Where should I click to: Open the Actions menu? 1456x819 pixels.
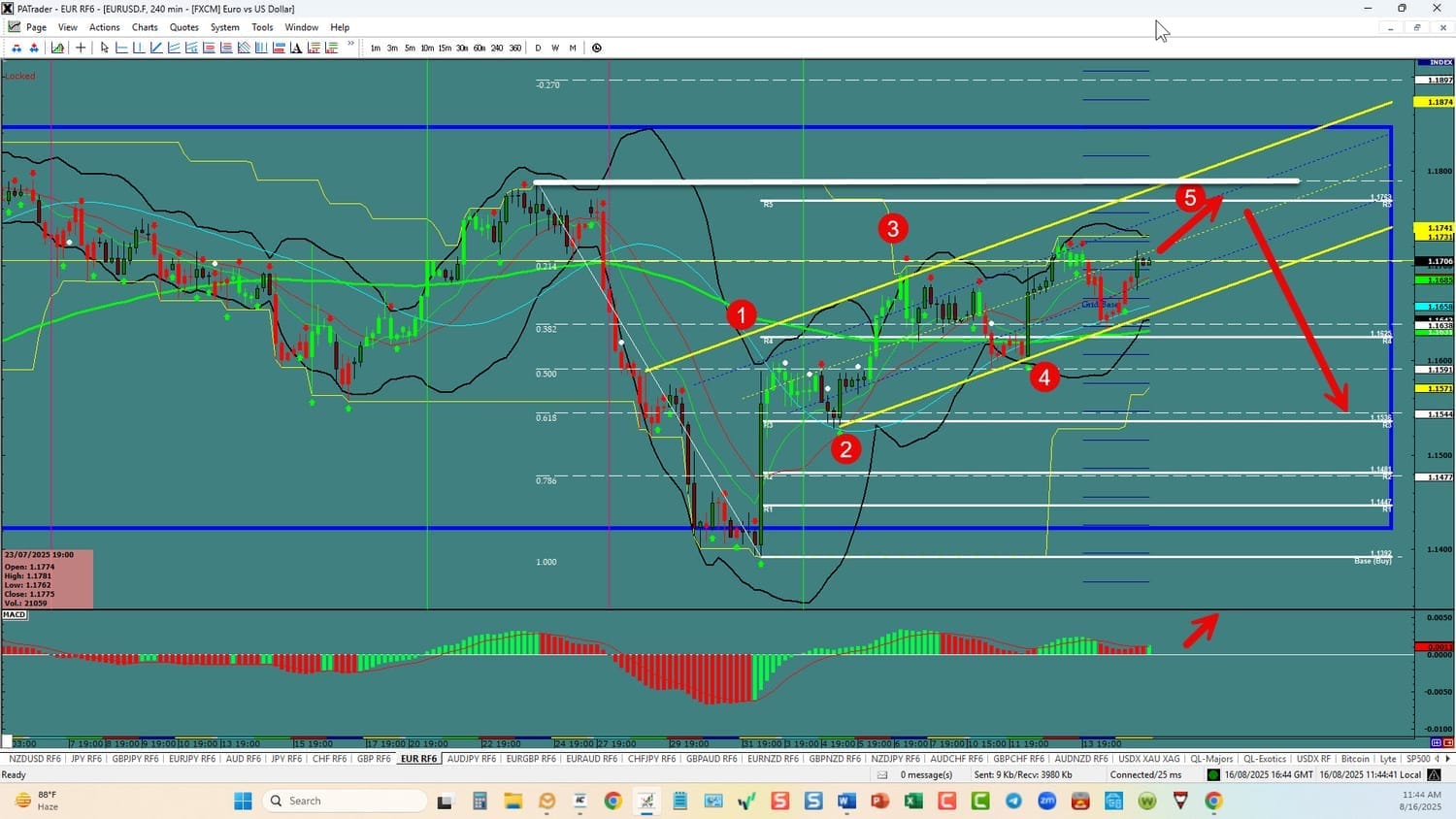(x=105, y=27)
